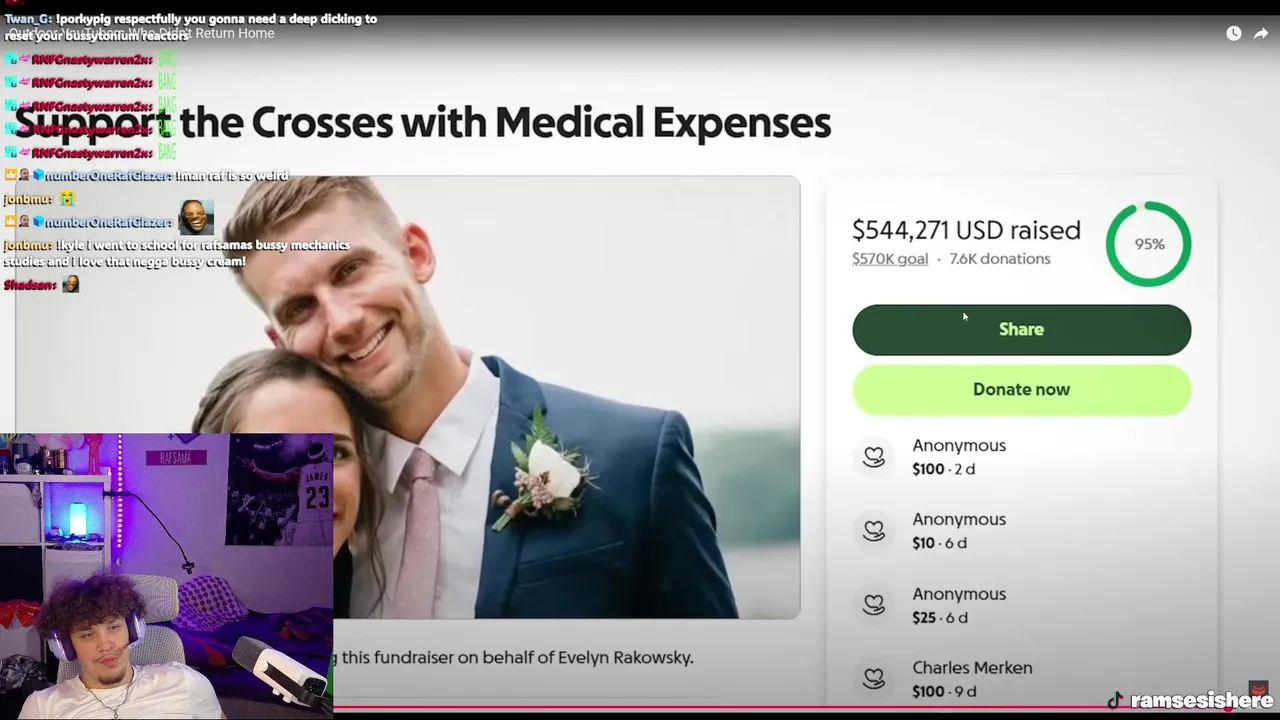Click the red icon at bottom-right corner
1280x720 pixels.
pos(1258,691)
